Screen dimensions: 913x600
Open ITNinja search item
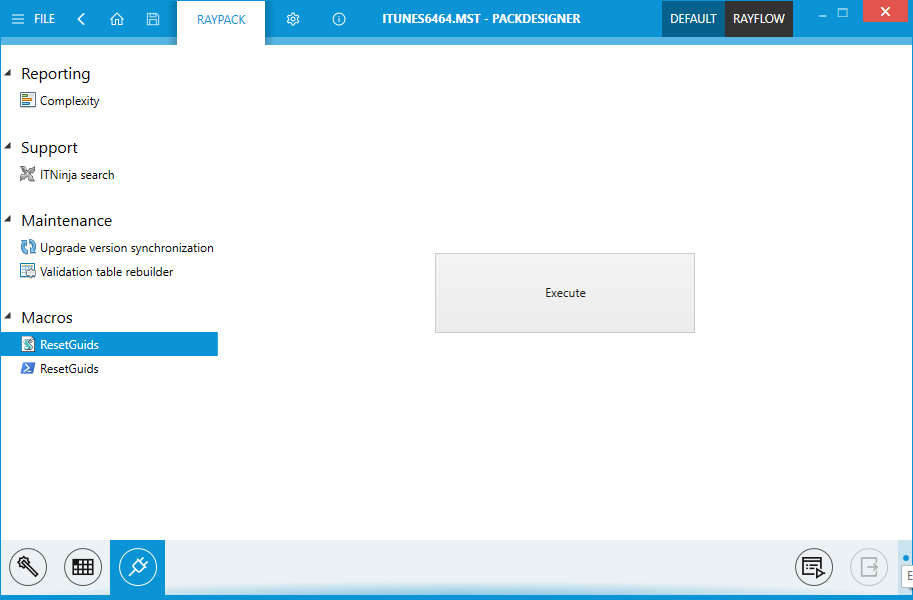tap(76, 175)
